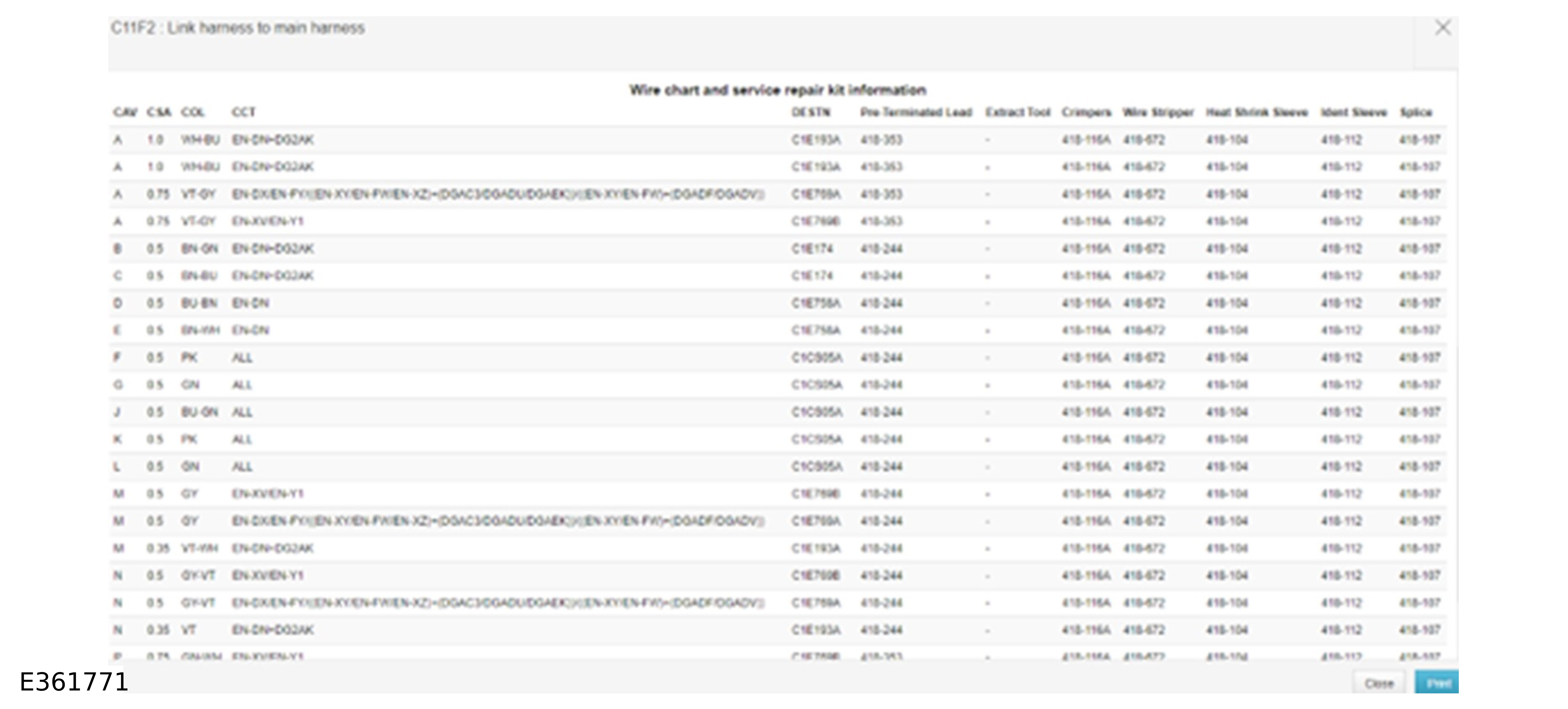
Task: Click the VT-WH wire colour cell
Action: click(x=200, y=548)
